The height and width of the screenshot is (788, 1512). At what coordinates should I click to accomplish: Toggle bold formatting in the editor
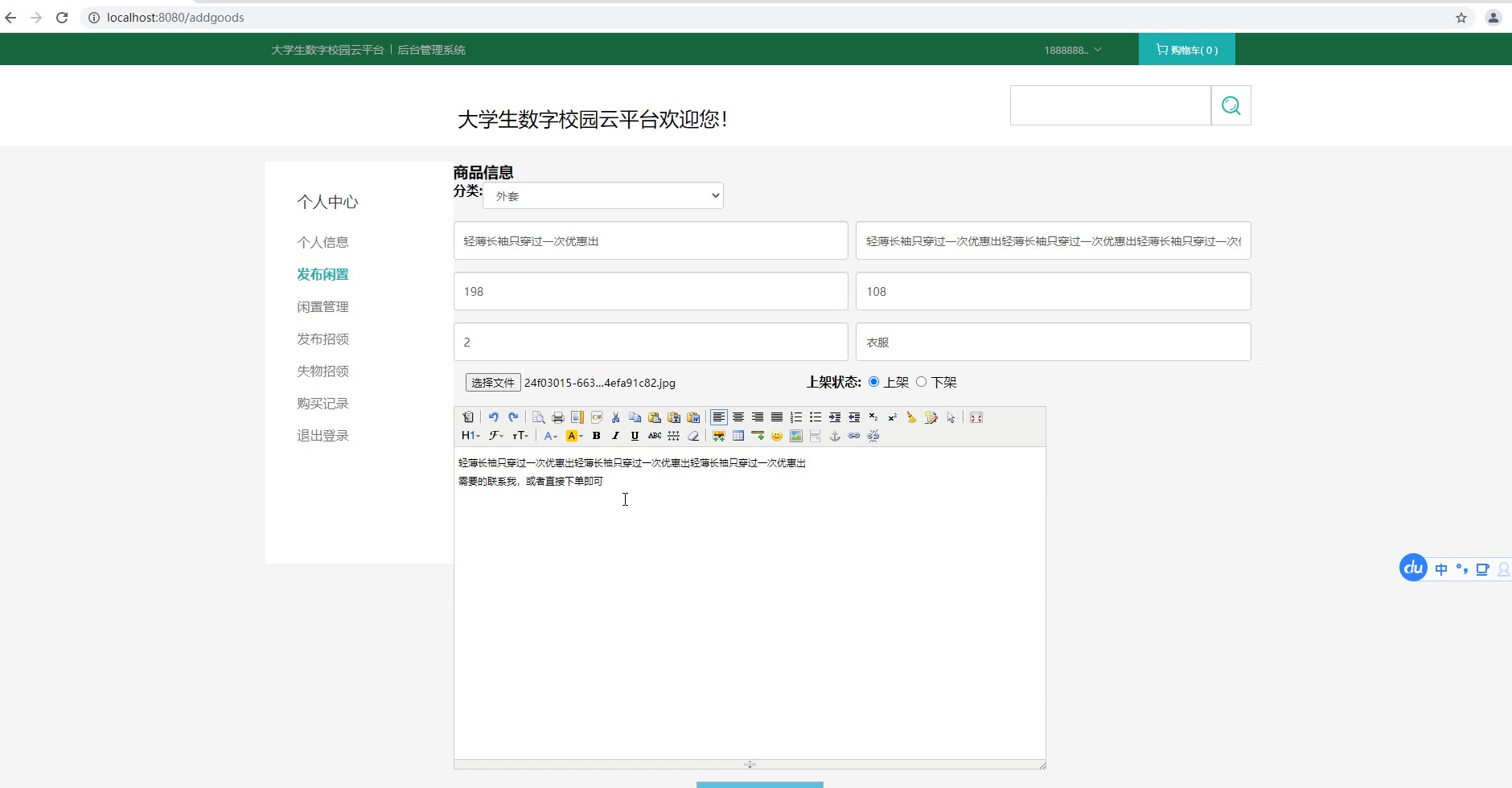(x=596, y=436)
